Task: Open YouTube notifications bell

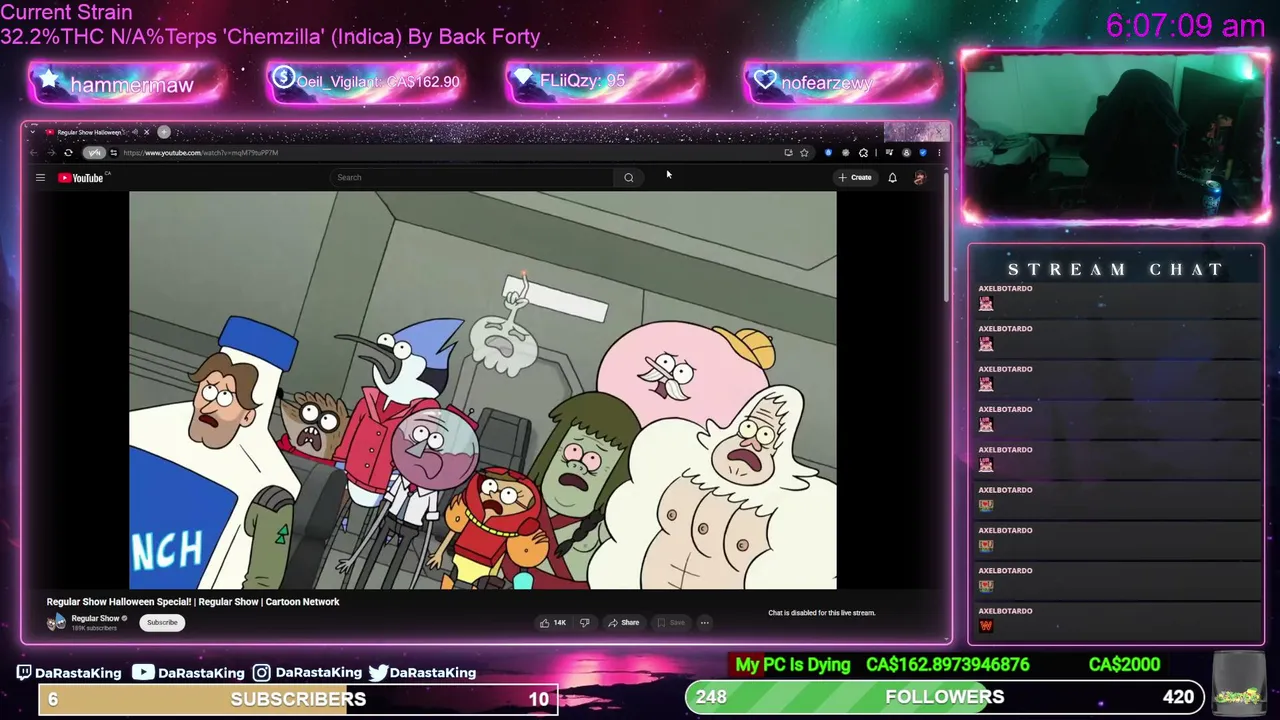Action: pyautogui.click(x=892, y=178)
